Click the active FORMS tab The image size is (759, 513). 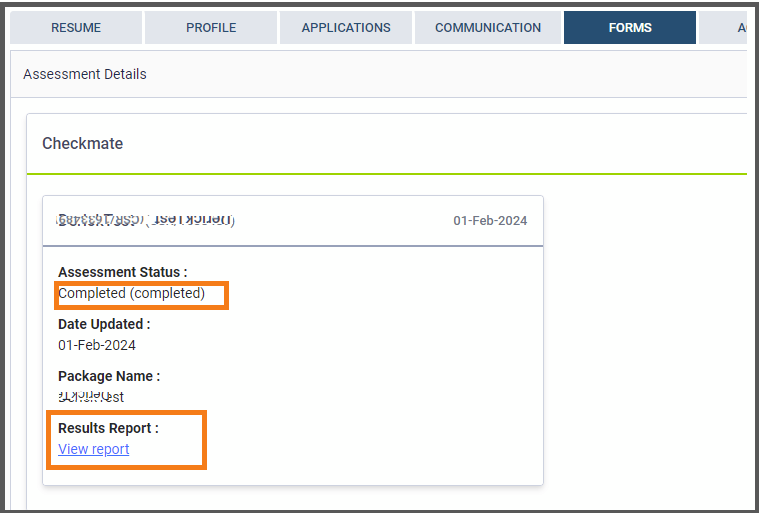630,28
